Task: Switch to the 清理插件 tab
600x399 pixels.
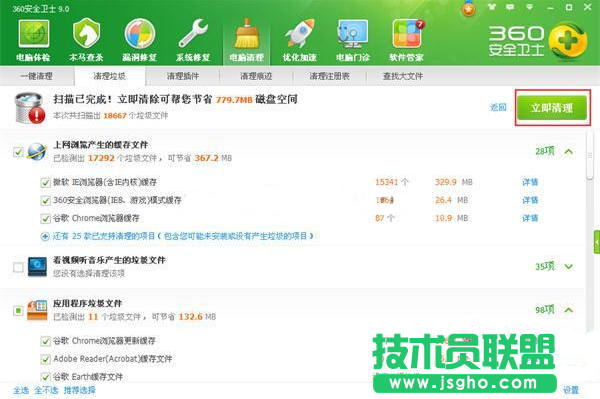Action: (183, 76)
